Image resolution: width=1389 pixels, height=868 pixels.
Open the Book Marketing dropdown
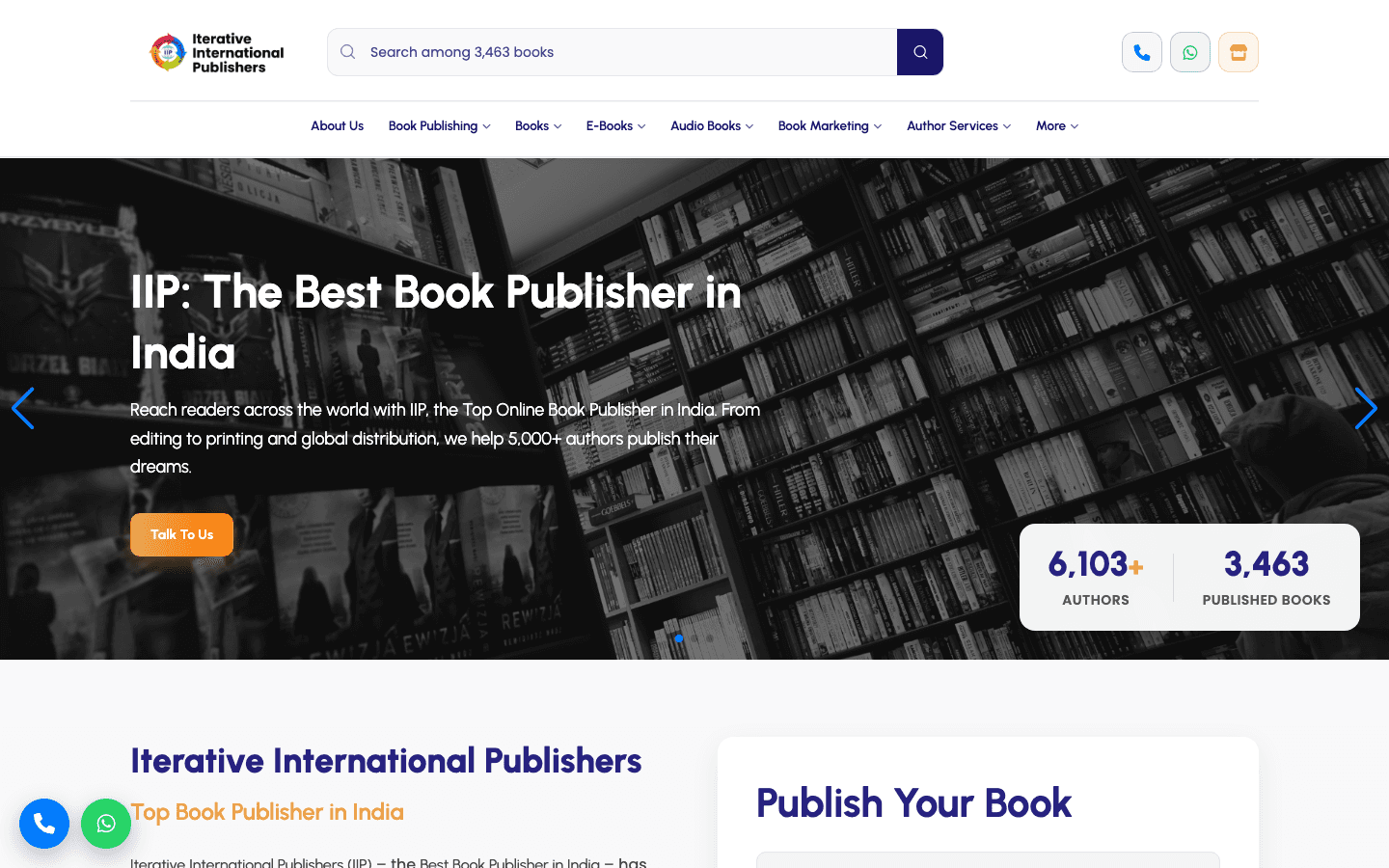(830, 126)
